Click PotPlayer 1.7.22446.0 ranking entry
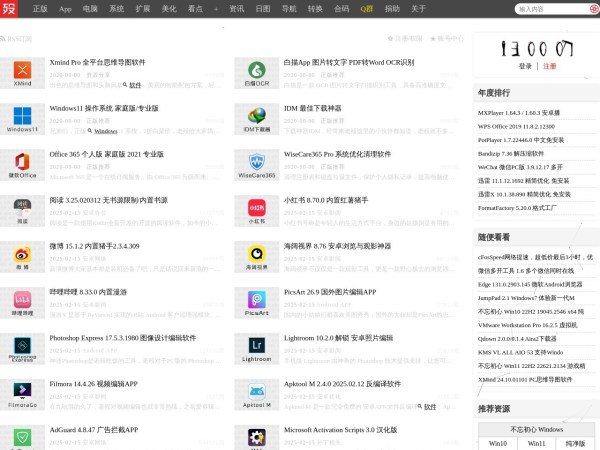The height and width of the screenshot is (450, 600). point(521,140)
